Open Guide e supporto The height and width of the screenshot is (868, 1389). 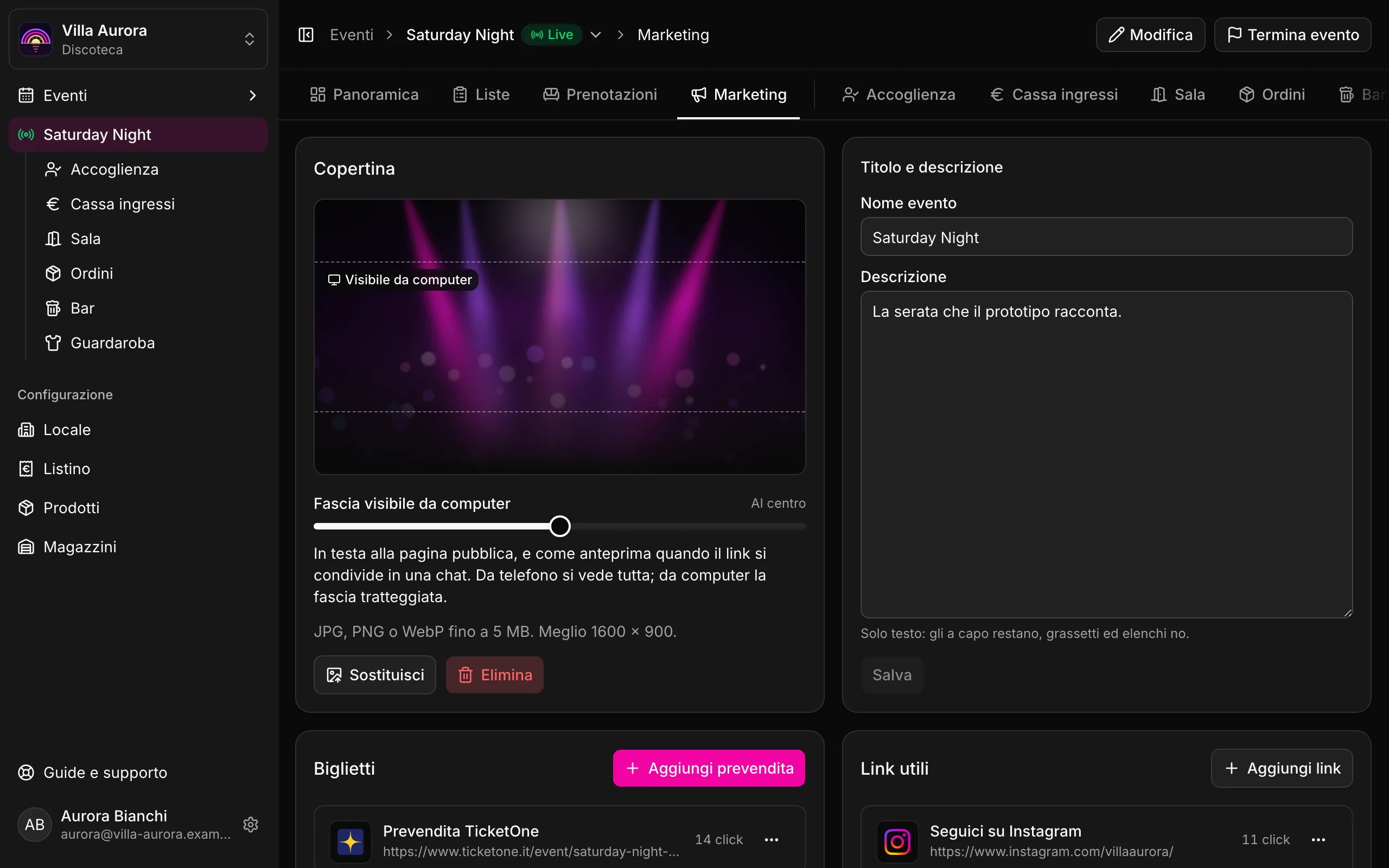pyautogui.click(x=138, y=772)
